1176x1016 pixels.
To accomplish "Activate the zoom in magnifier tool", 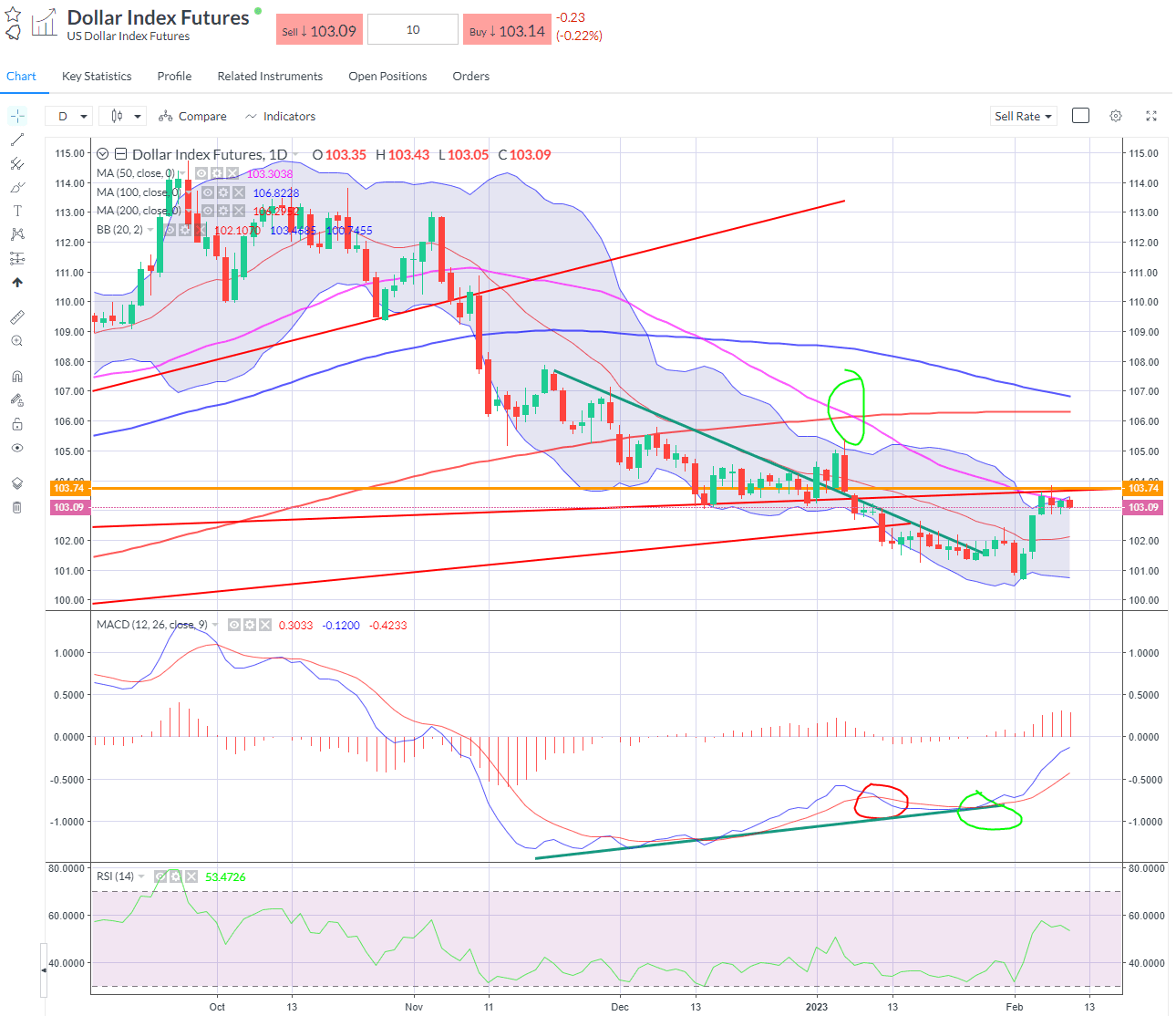I will (17, 341).
